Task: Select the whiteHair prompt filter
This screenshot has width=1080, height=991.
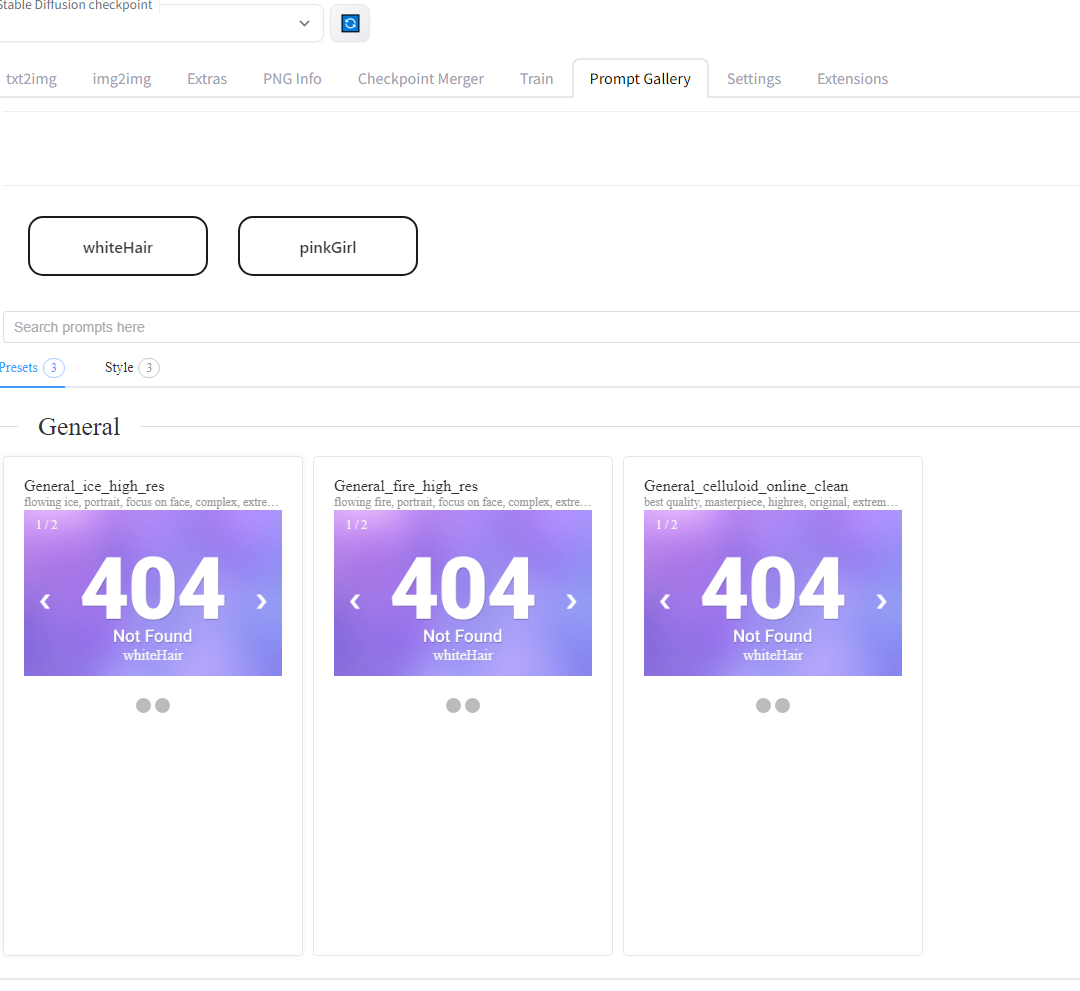Action: click(117, 245)
